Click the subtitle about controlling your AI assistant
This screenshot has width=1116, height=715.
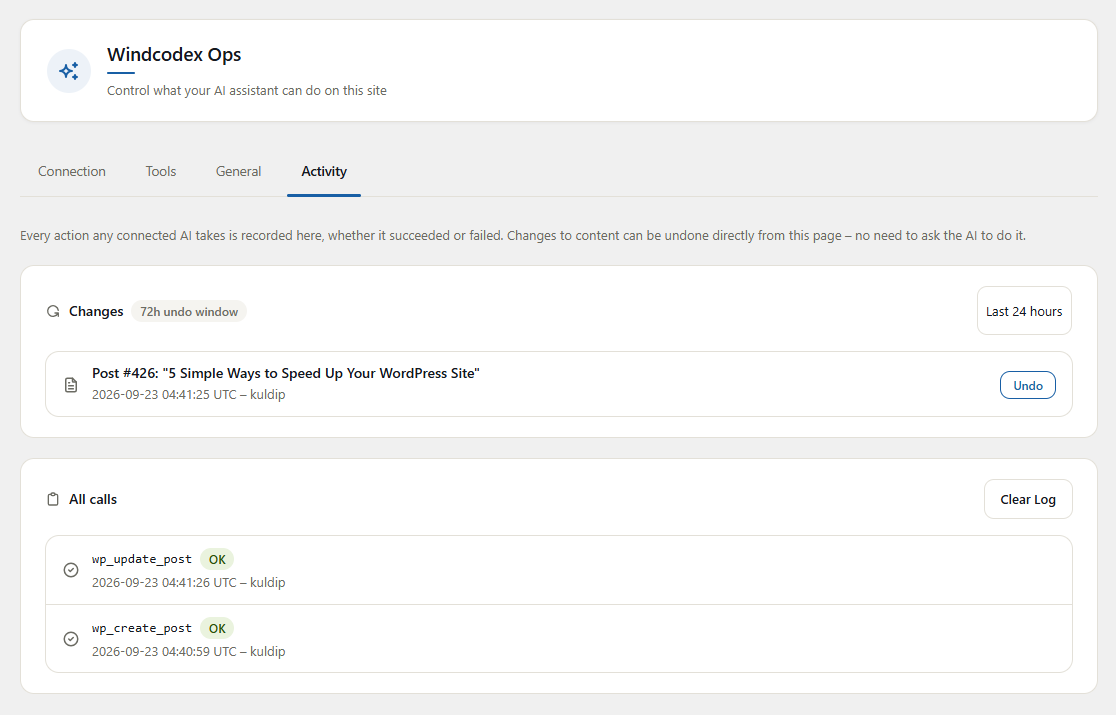click(x=247, y=90)
